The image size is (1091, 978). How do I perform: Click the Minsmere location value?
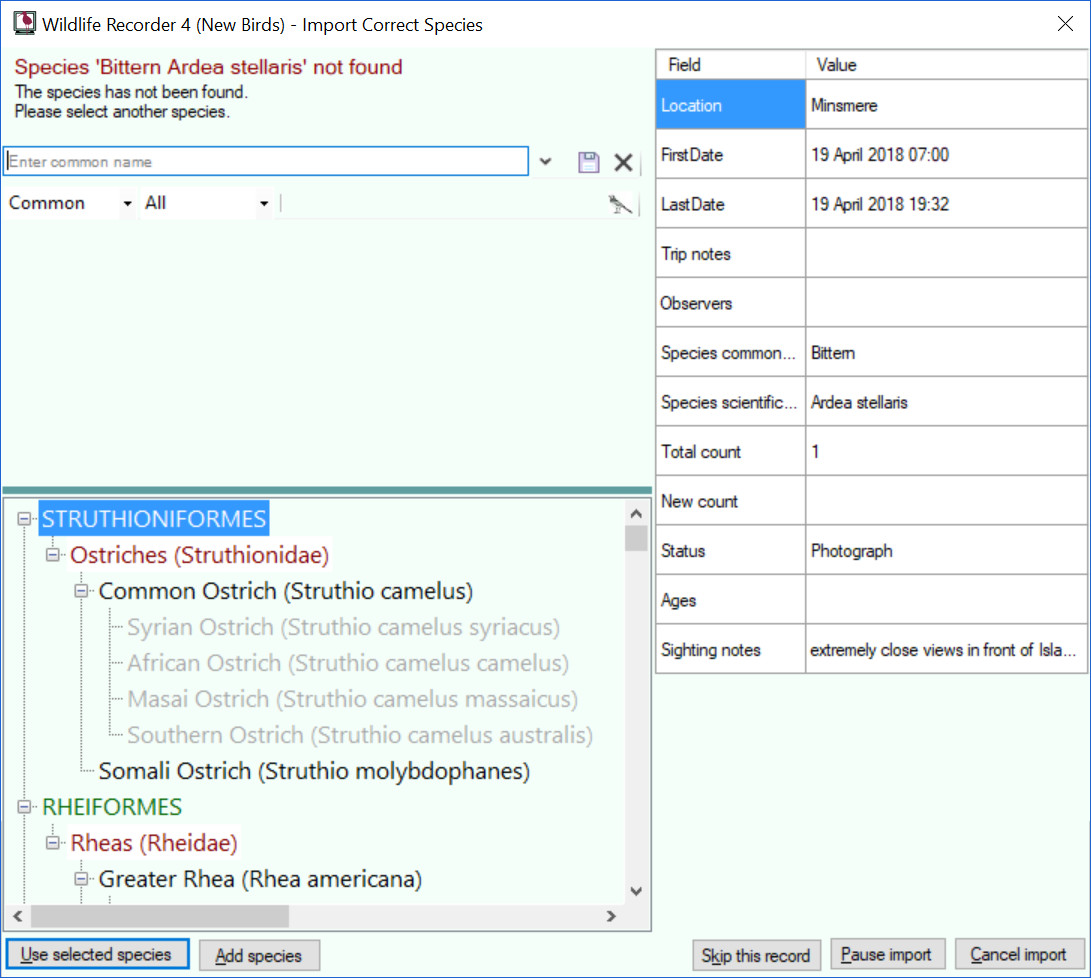(x=946, y=105)
